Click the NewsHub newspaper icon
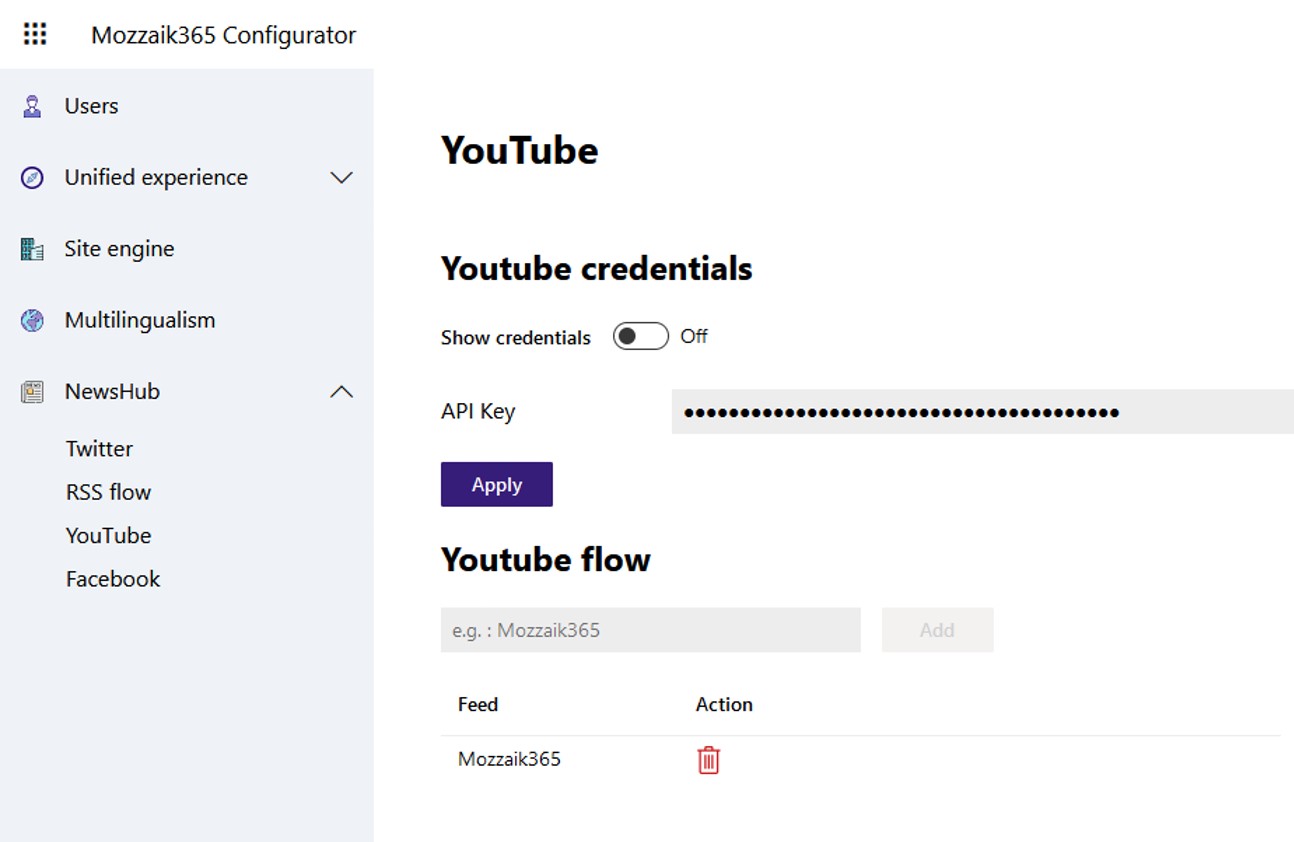Viewport: 1294px width, 842px height. 32,392
